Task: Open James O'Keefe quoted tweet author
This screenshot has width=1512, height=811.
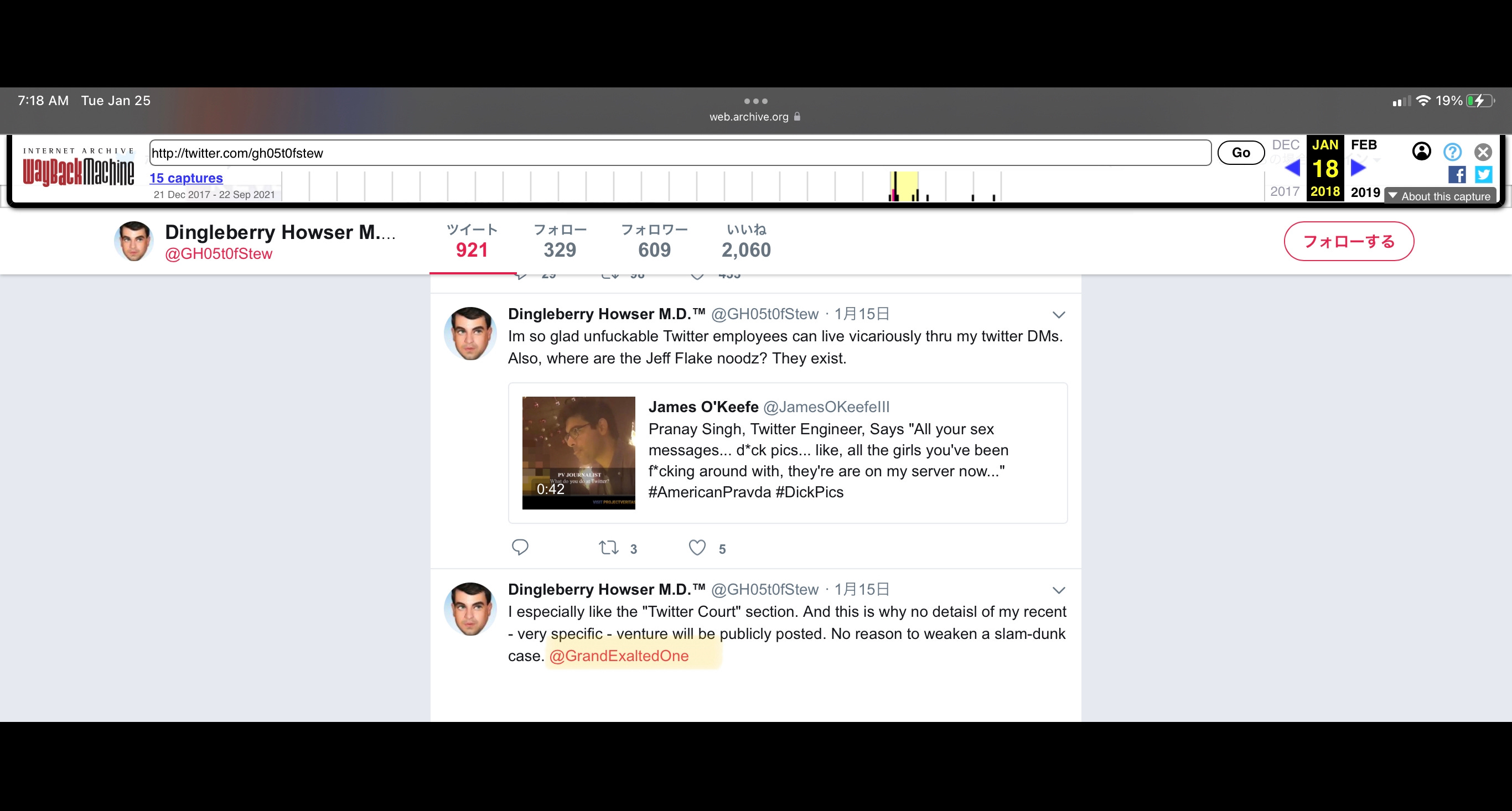Action: (x=703, y=407)
